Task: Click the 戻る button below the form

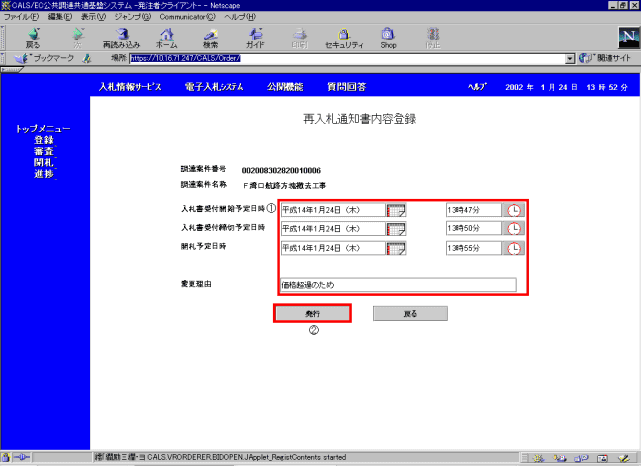Action: [410, 314]
